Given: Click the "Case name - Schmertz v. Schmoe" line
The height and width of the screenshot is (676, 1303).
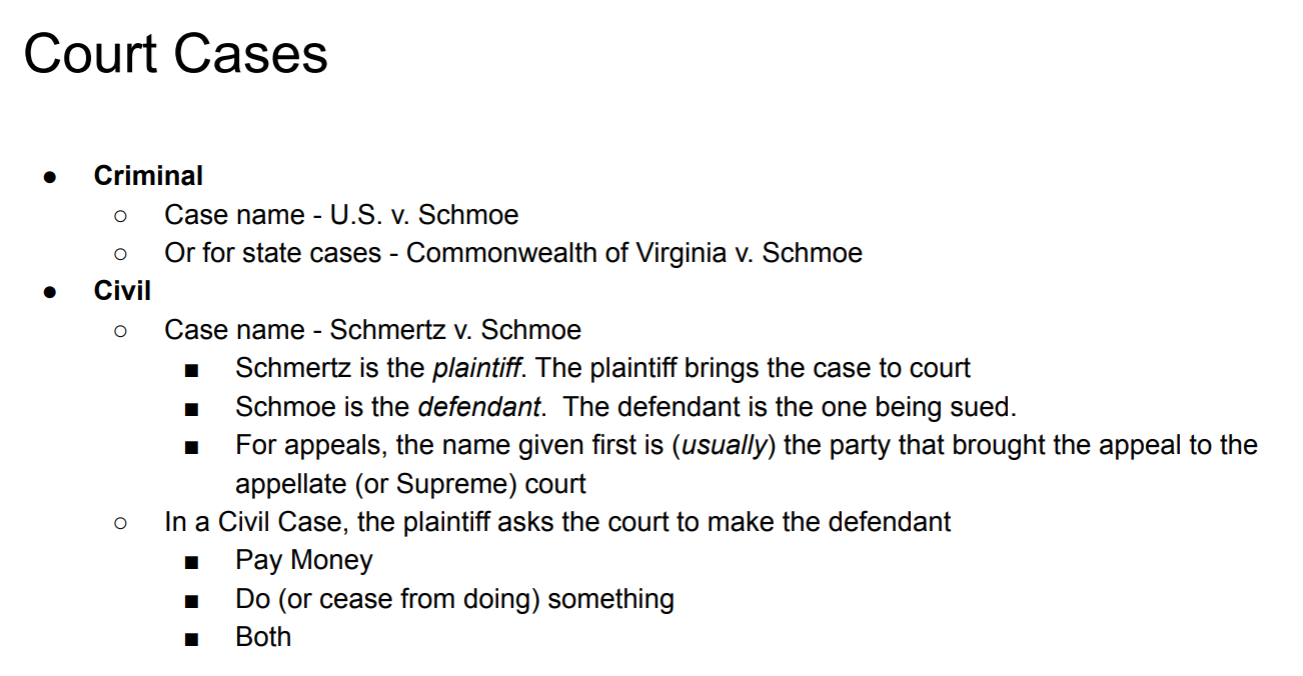Looking at the screenshot, I should (x=372, y=330).
